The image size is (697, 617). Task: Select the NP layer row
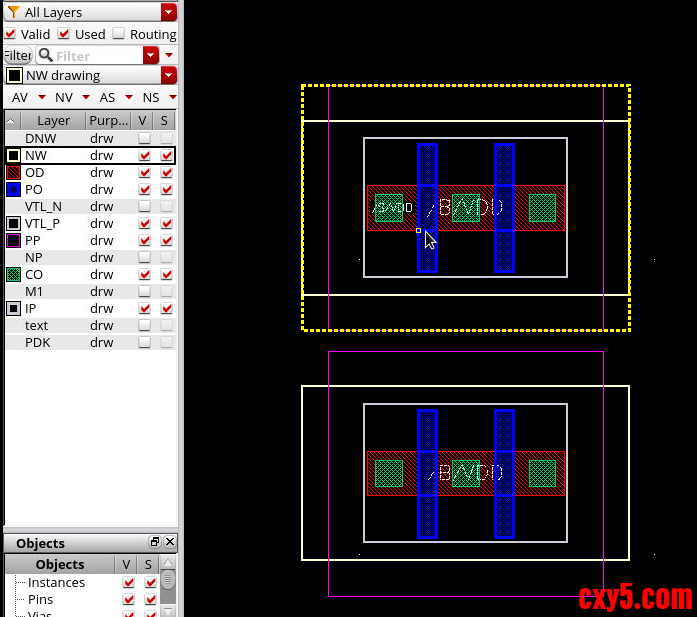pos(90,257)
